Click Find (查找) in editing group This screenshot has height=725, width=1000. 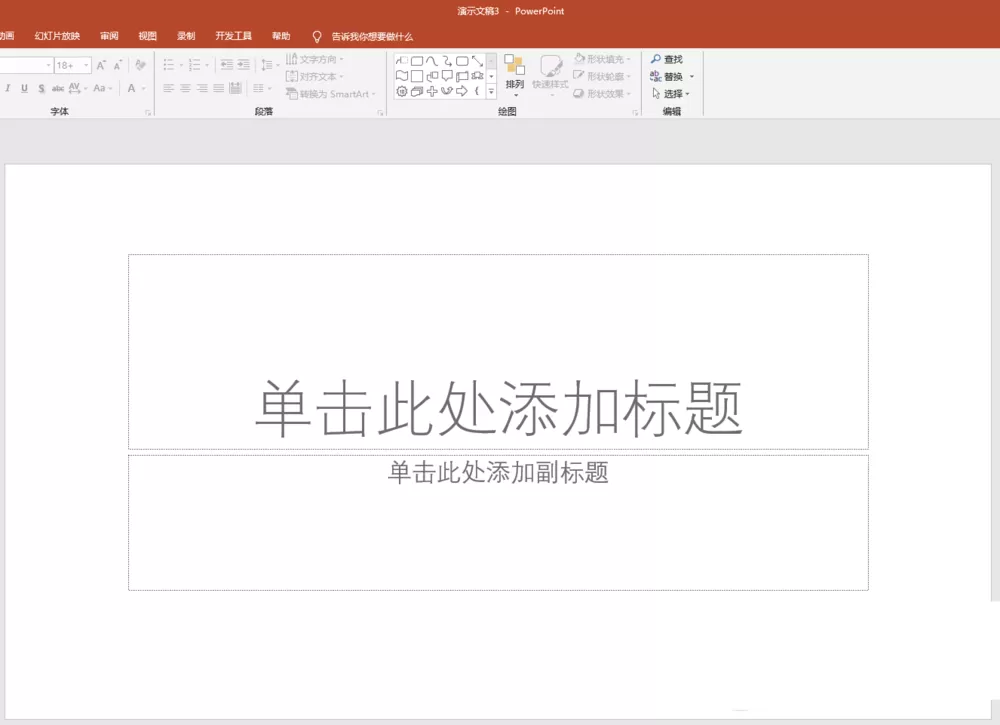666,59
